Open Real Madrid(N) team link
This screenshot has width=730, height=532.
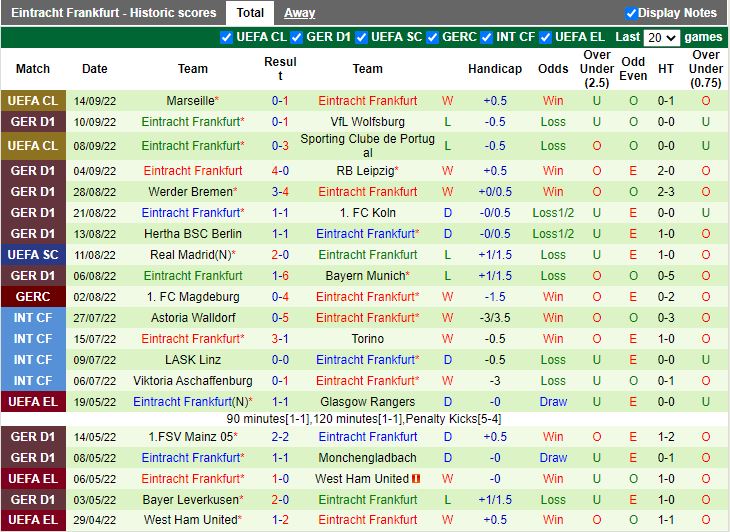[190, 255]
